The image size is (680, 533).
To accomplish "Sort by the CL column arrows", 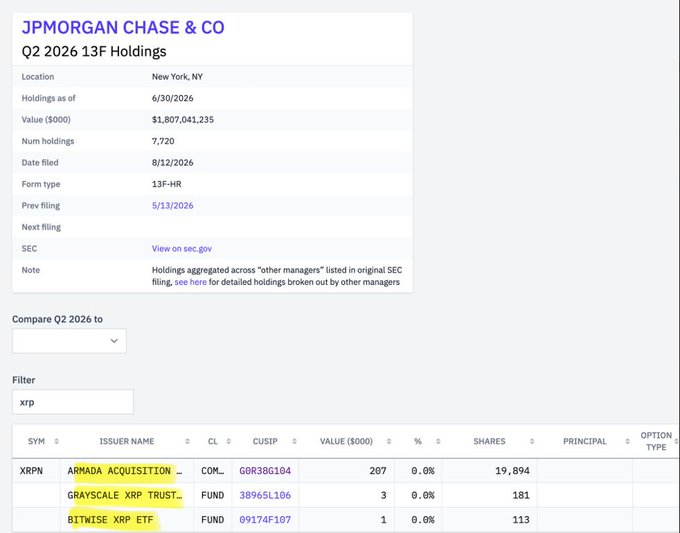I will 229,441.
